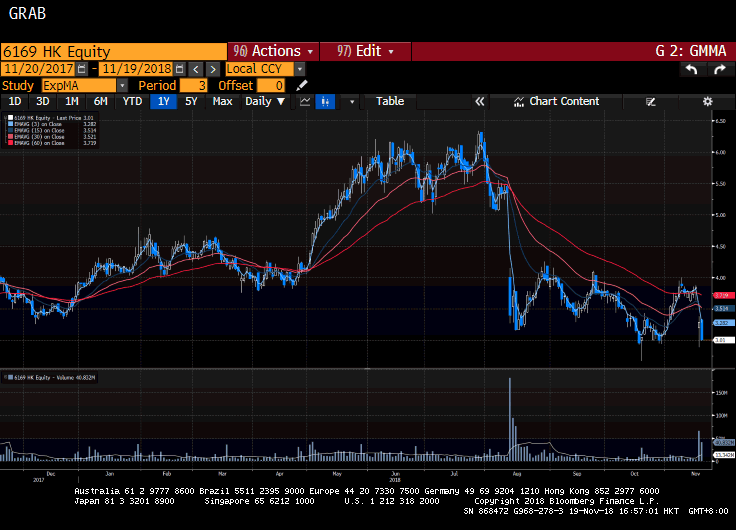Image resolution: width=736 pixels, height=530 pixels.
Task: Click the Chart Content button label
Action: [x=564, y=101]
